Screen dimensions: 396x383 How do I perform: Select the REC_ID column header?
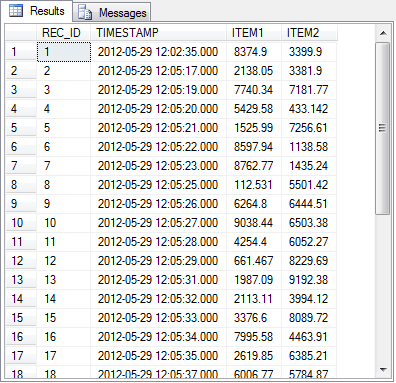[x=63, y=33]
